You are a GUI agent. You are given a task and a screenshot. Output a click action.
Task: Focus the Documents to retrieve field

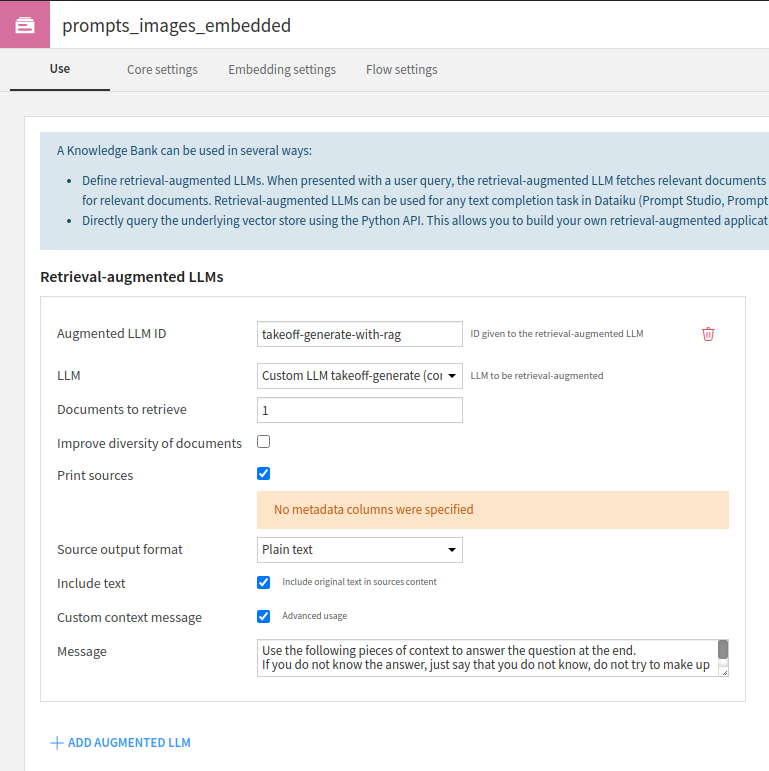coord(360,410)
